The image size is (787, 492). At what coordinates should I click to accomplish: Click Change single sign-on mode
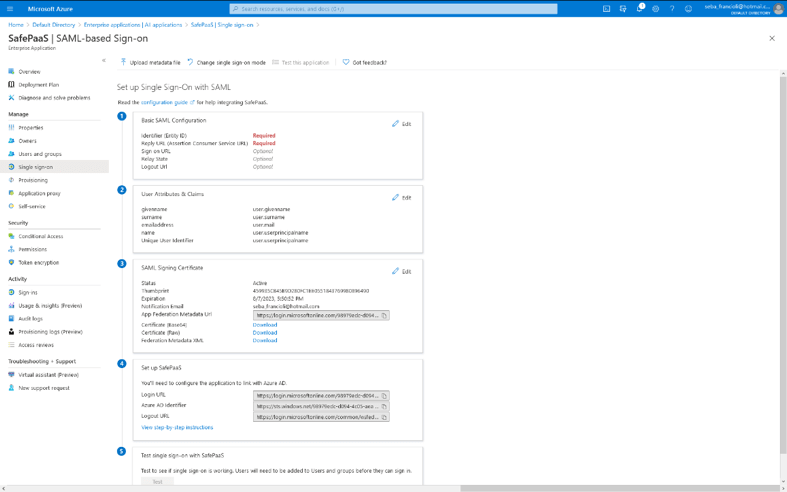point(226,62)
